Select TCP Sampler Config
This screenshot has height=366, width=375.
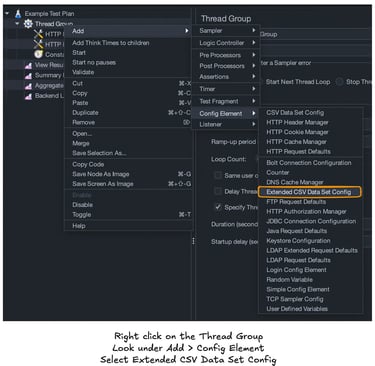point(310,299)
